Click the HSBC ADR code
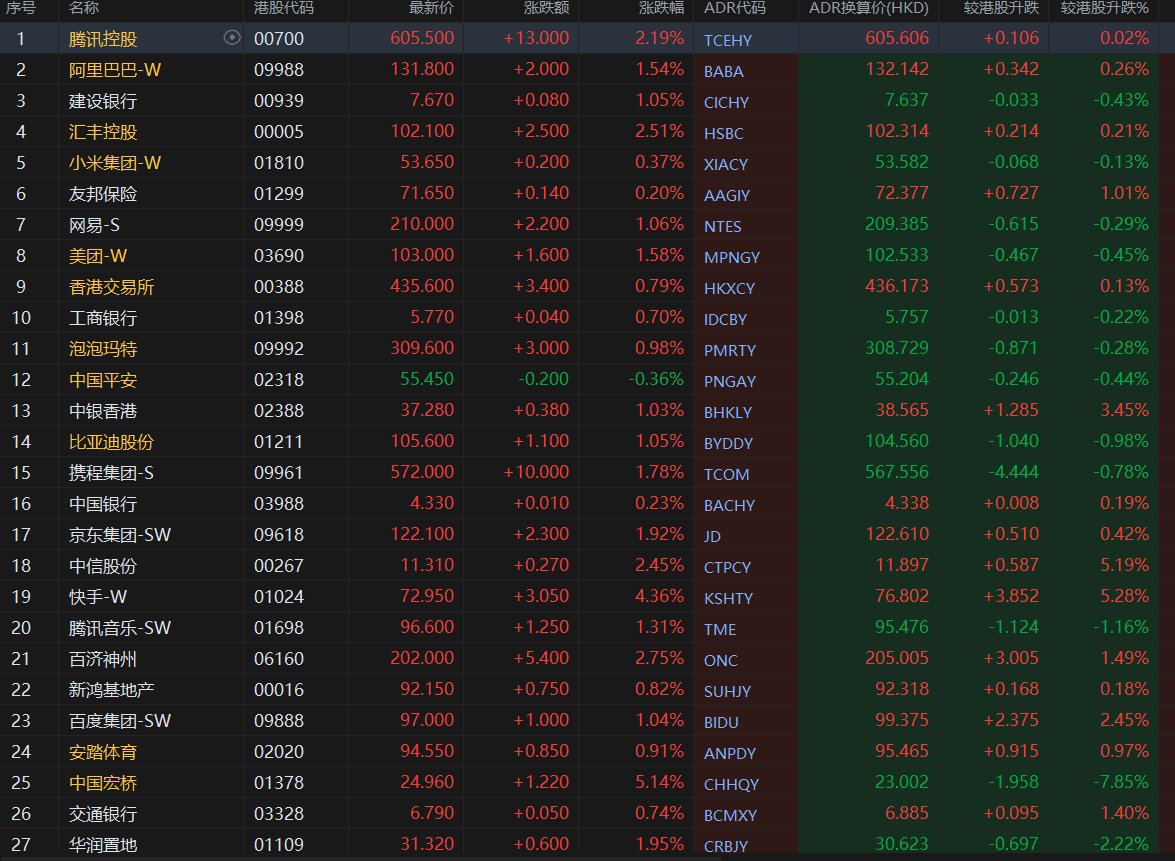This screenshot has width=1175, height=861. [x=723, y=133]
